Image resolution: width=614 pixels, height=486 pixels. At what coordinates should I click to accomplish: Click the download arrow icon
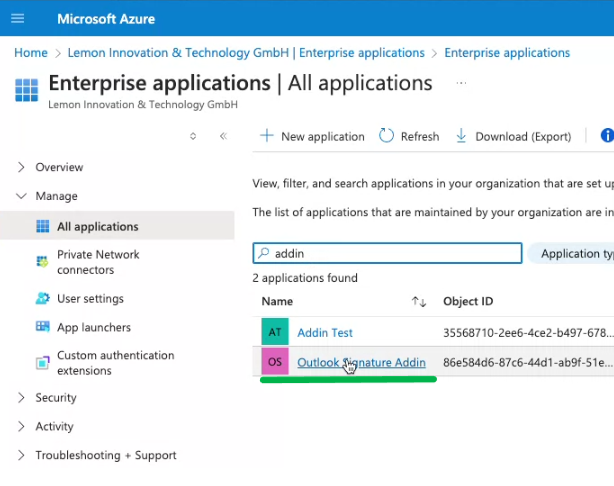pos(461,136)
